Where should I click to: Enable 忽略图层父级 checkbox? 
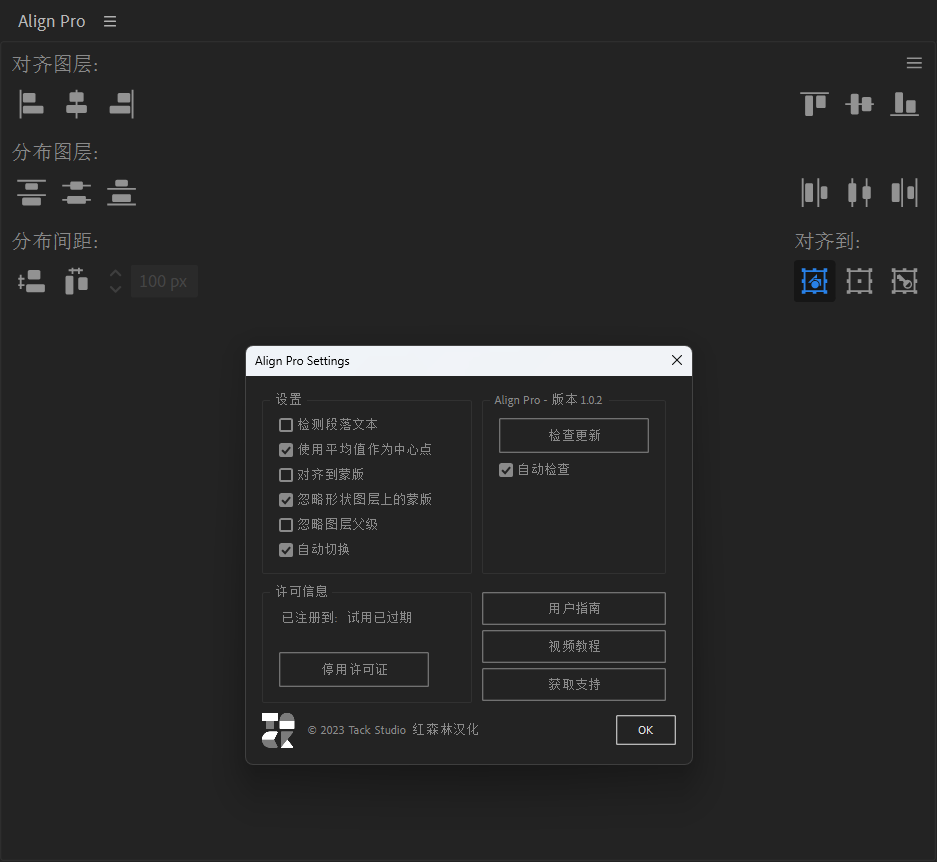coord(286,525)
